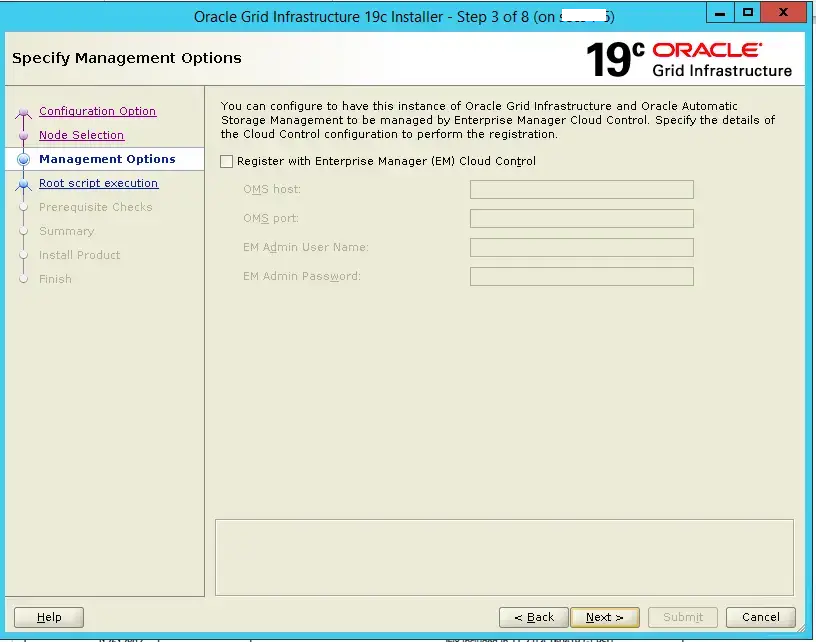The image size is (816, 642).
Task: Proceed with the Next button
Action: click(x=605, y=617)
